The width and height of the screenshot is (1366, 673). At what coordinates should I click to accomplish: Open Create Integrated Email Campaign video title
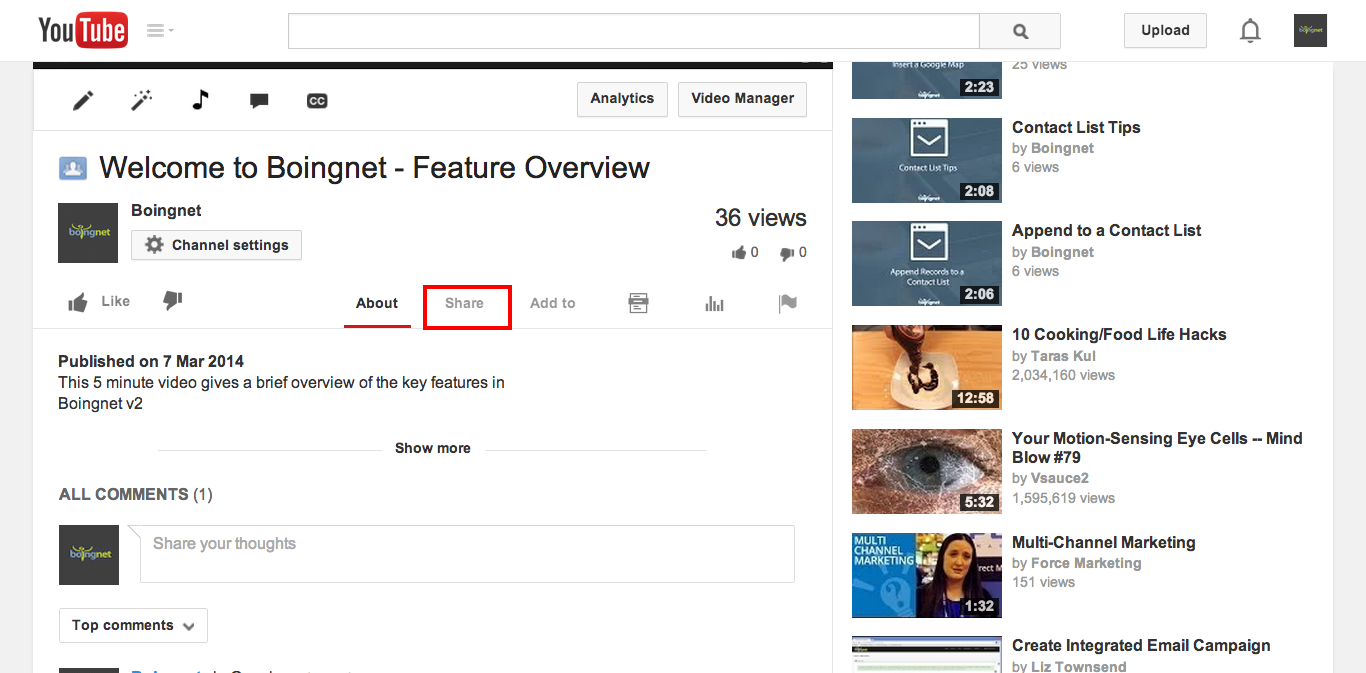[x=1141, y=645]
